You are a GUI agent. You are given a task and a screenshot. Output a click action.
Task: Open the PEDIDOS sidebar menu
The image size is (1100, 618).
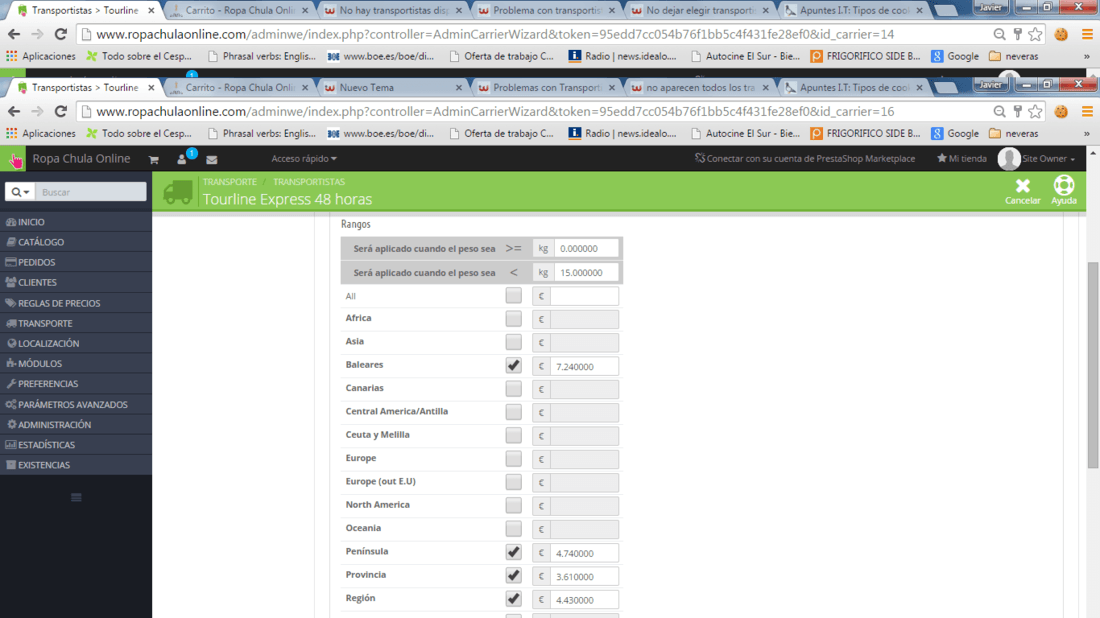tap(76, 262)
